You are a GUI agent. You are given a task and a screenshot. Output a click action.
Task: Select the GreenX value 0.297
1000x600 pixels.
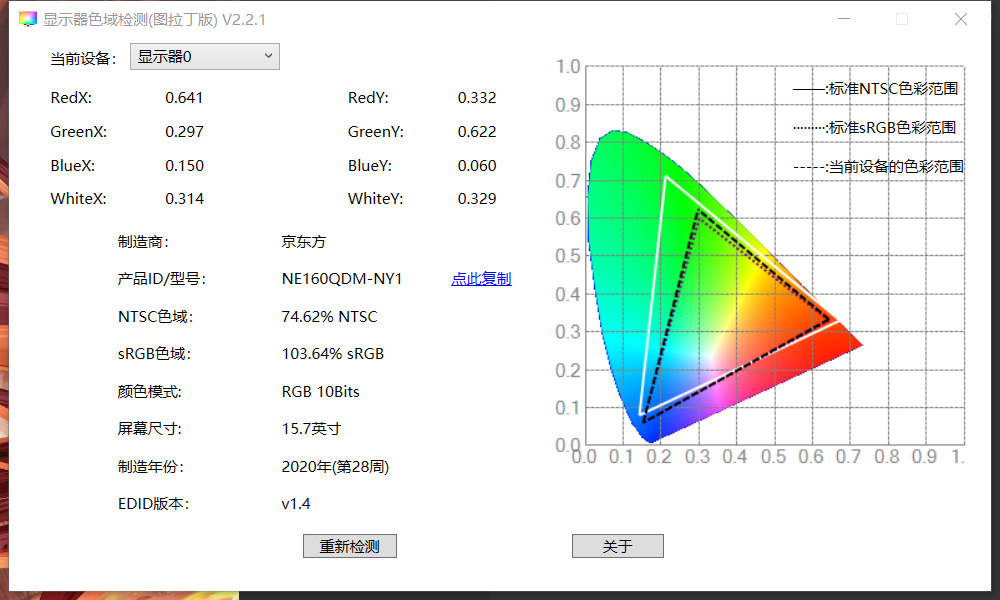click(184, 131)
